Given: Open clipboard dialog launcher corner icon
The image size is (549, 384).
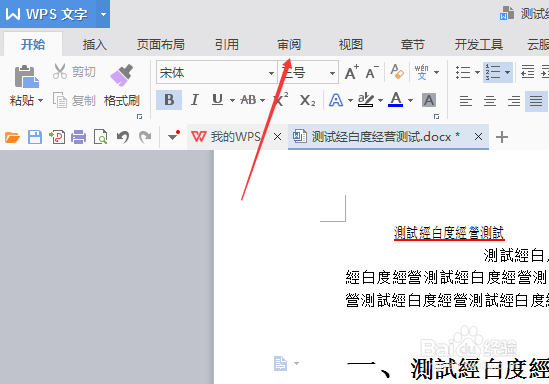Looking at the screenshot, I should point(139,117).
